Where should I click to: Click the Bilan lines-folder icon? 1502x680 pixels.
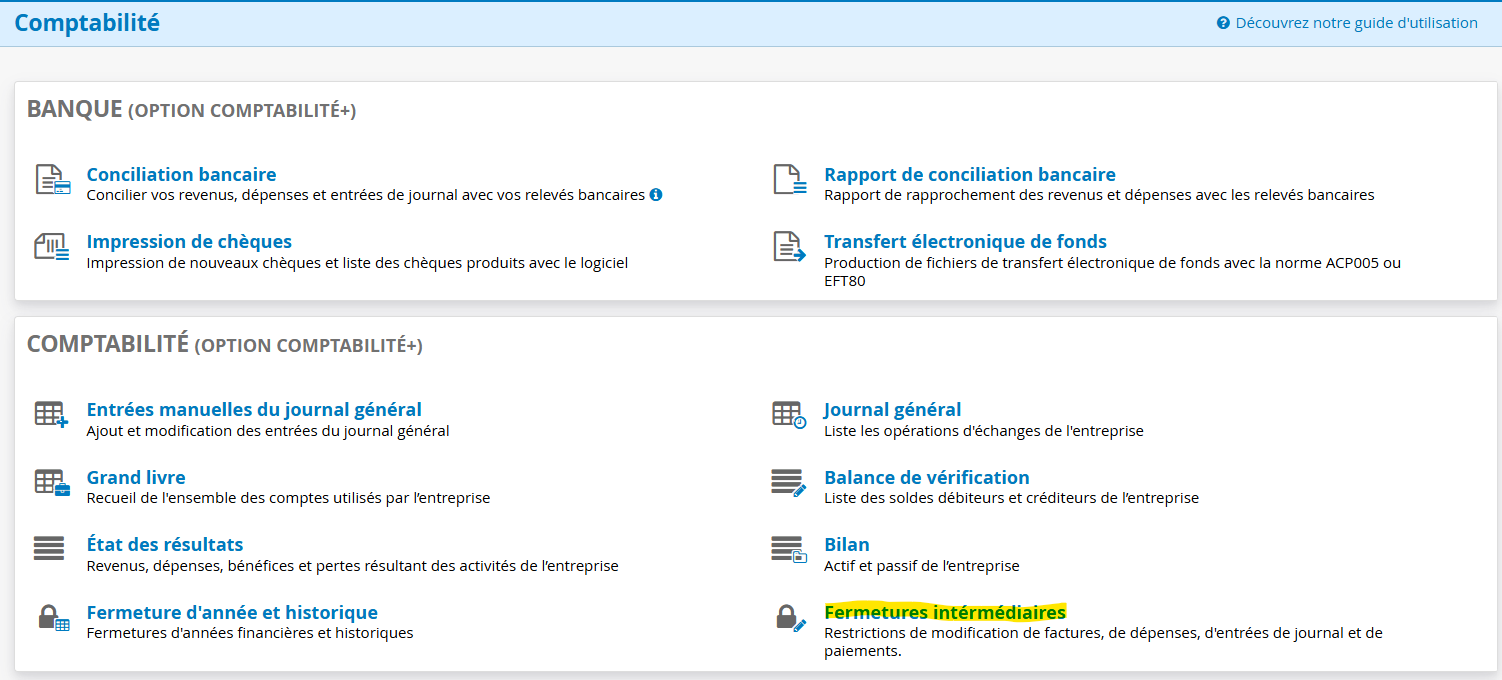click(x=789, y=549)
